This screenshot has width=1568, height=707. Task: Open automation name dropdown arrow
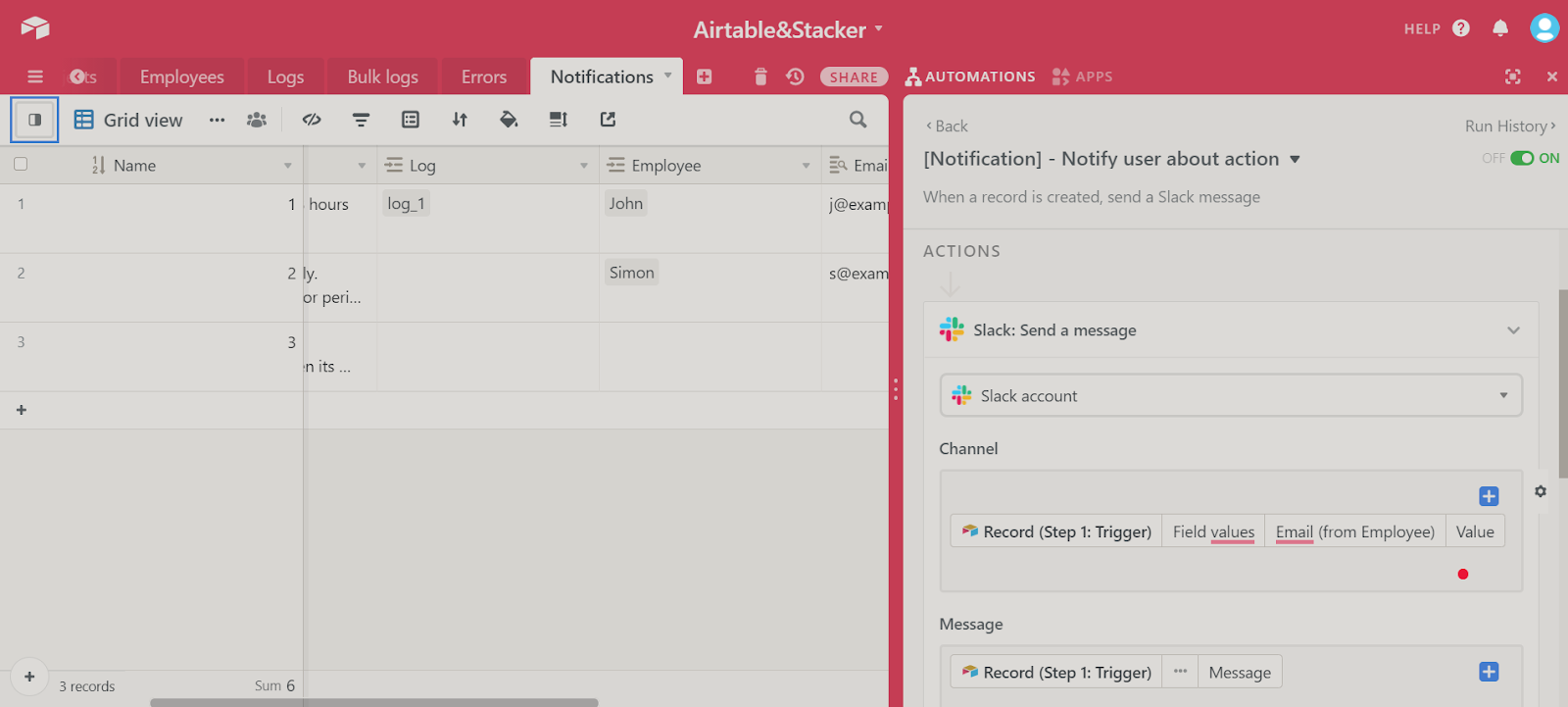(x=1295, y=159)
